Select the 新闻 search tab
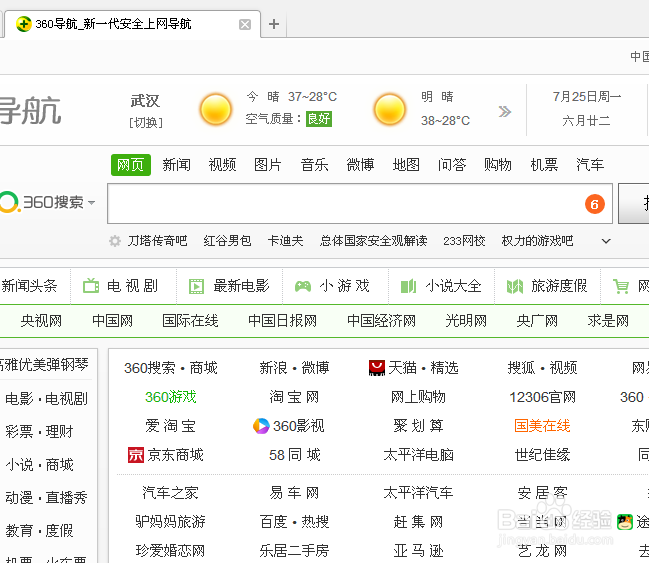649x563 pixels. click(x=176, y=165)
